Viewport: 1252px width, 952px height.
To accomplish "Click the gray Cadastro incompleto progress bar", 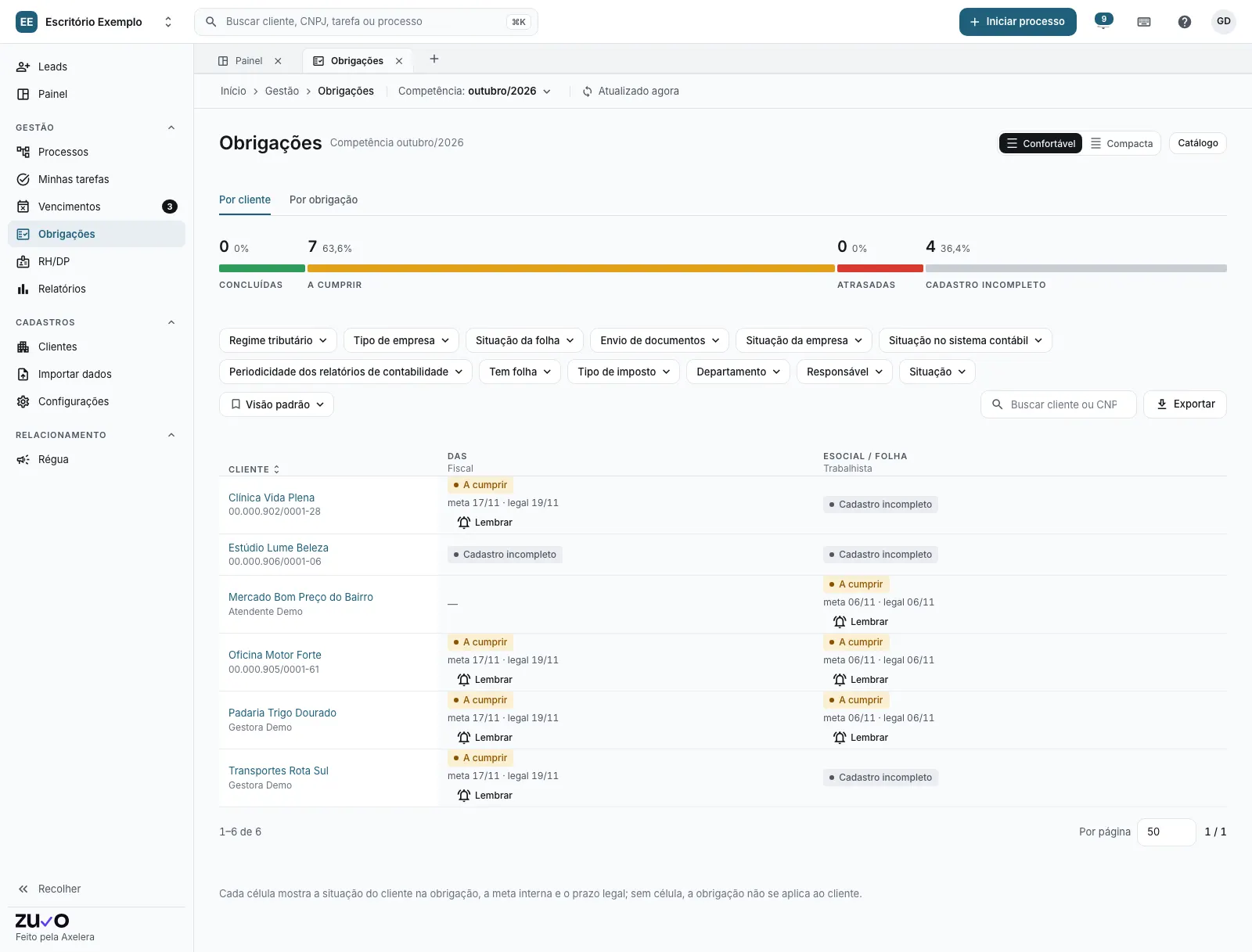I will pos(1076,268).
